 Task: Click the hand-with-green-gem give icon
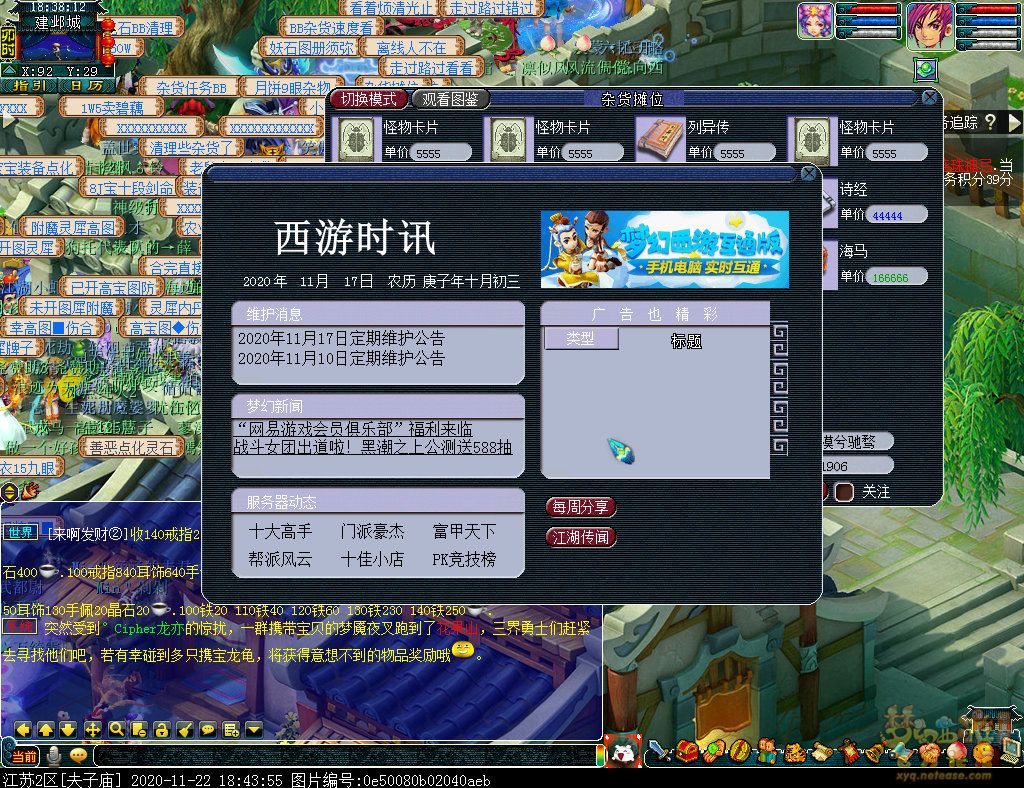[x=714, y=751]
